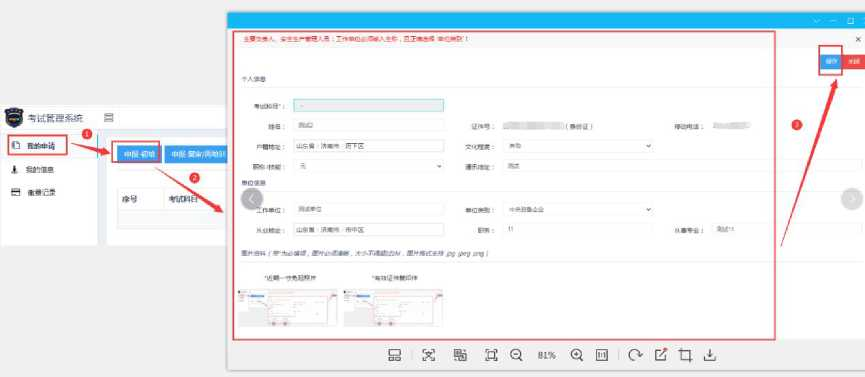Viewport: 865px width, 377px height.
Task: Click the hamburger menu icon beside 考试管理系统
Action: [109, 118]
